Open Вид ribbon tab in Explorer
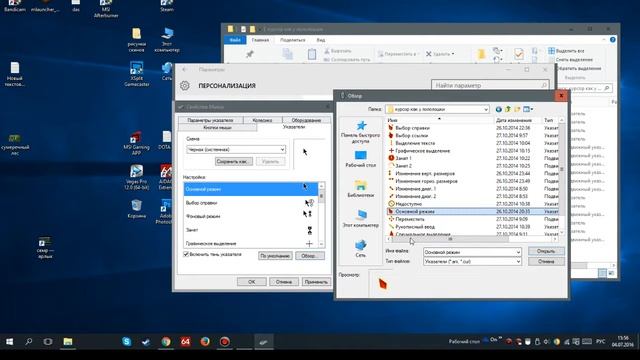This screenshot has width=640, height=360. (321, 40)
